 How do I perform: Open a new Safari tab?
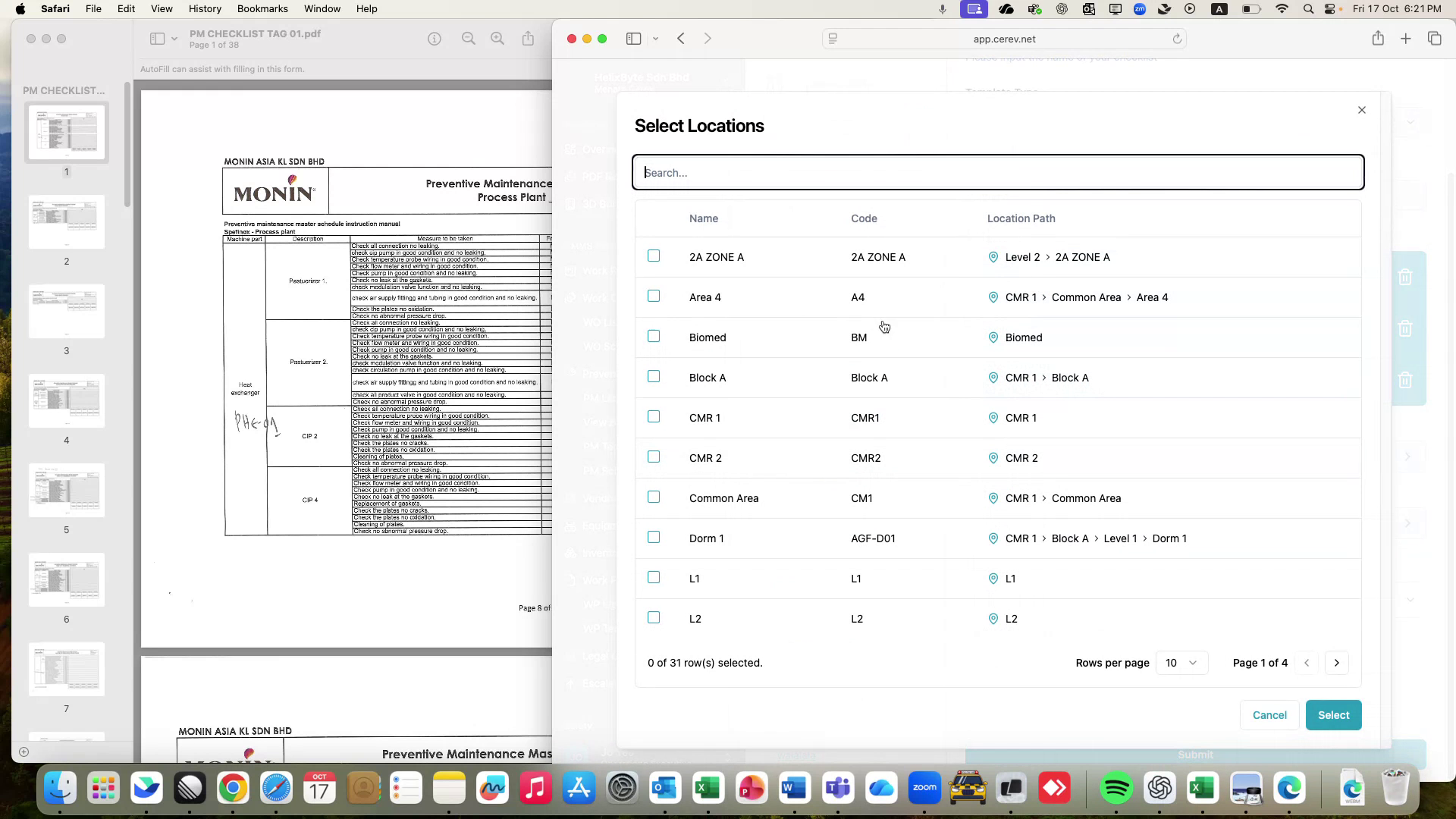pyautogui.click(x=1405, y=38)
